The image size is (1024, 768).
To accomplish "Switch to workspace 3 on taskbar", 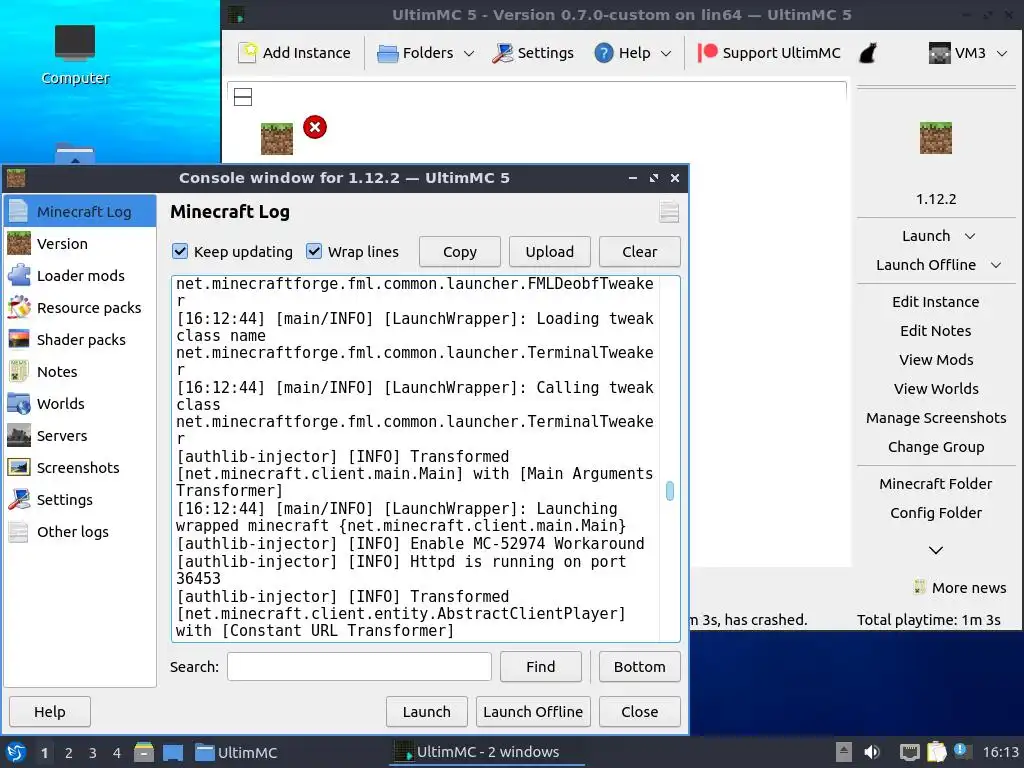I will tap(93, 753).
